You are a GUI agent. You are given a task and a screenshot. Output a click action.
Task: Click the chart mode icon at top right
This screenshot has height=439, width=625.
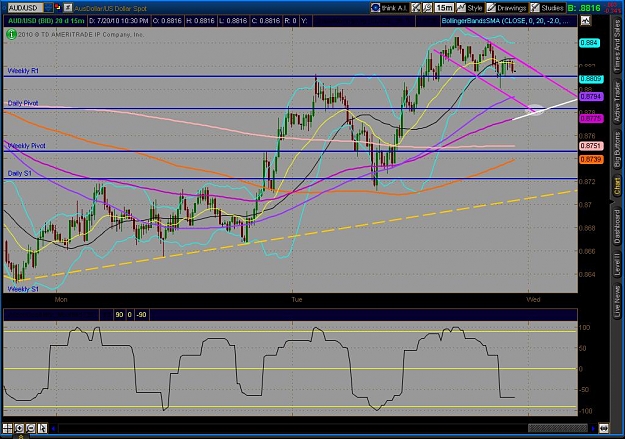[585, 21]
